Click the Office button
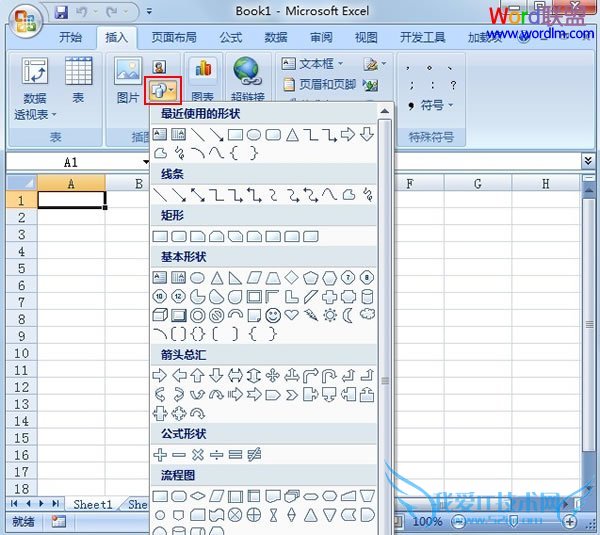600x535 pixels. coord(25,21)
